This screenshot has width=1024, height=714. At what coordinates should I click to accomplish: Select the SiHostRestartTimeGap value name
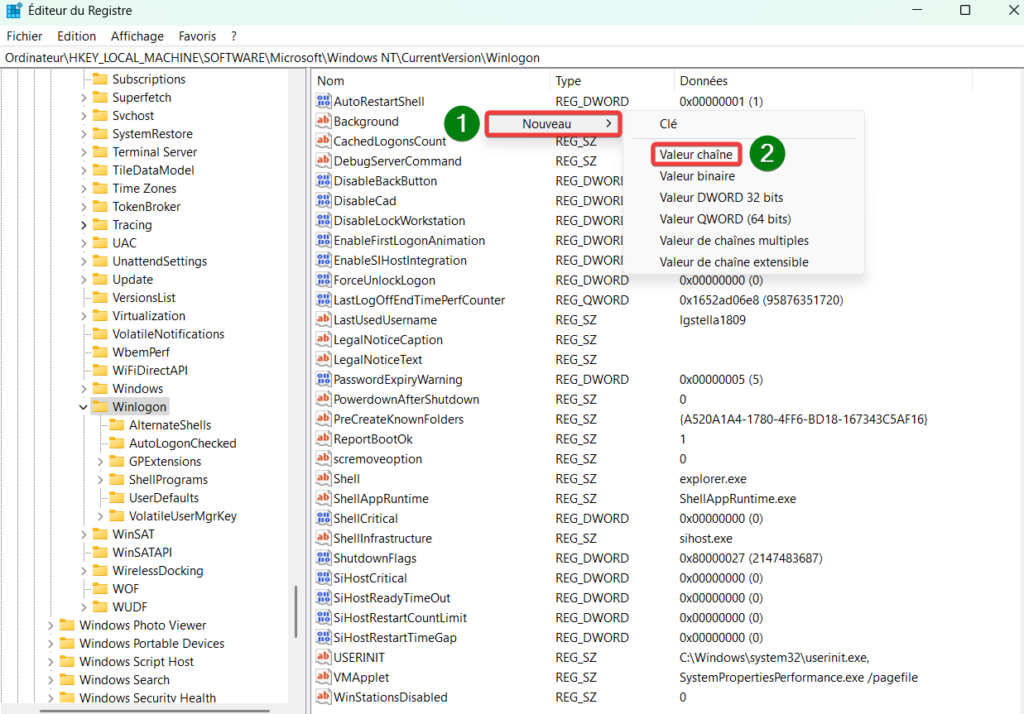click(x=394, y=637)
